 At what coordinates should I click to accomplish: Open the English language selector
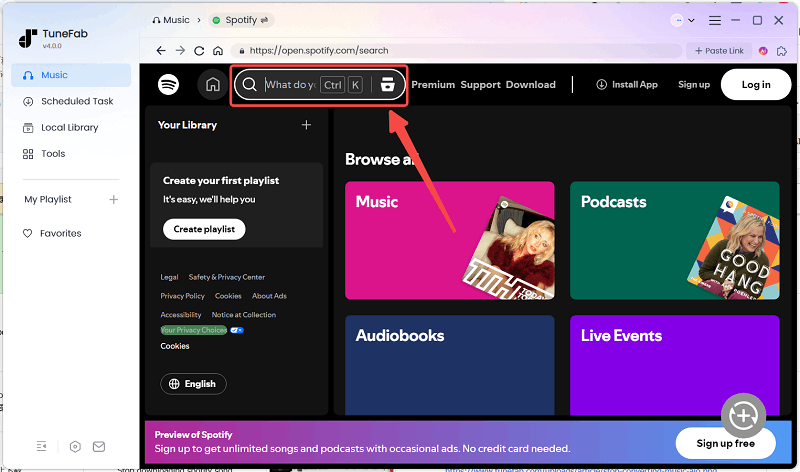click(x=193, y=384)
